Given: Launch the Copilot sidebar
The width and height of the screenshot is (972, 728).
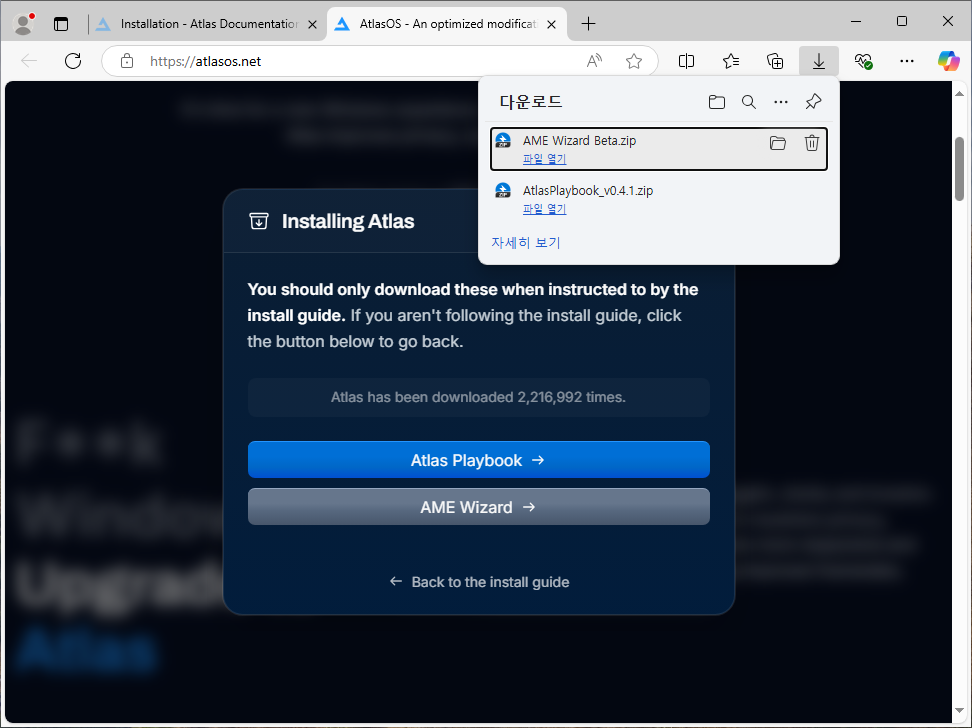Looking at the screenshot, I should [948, 61].
